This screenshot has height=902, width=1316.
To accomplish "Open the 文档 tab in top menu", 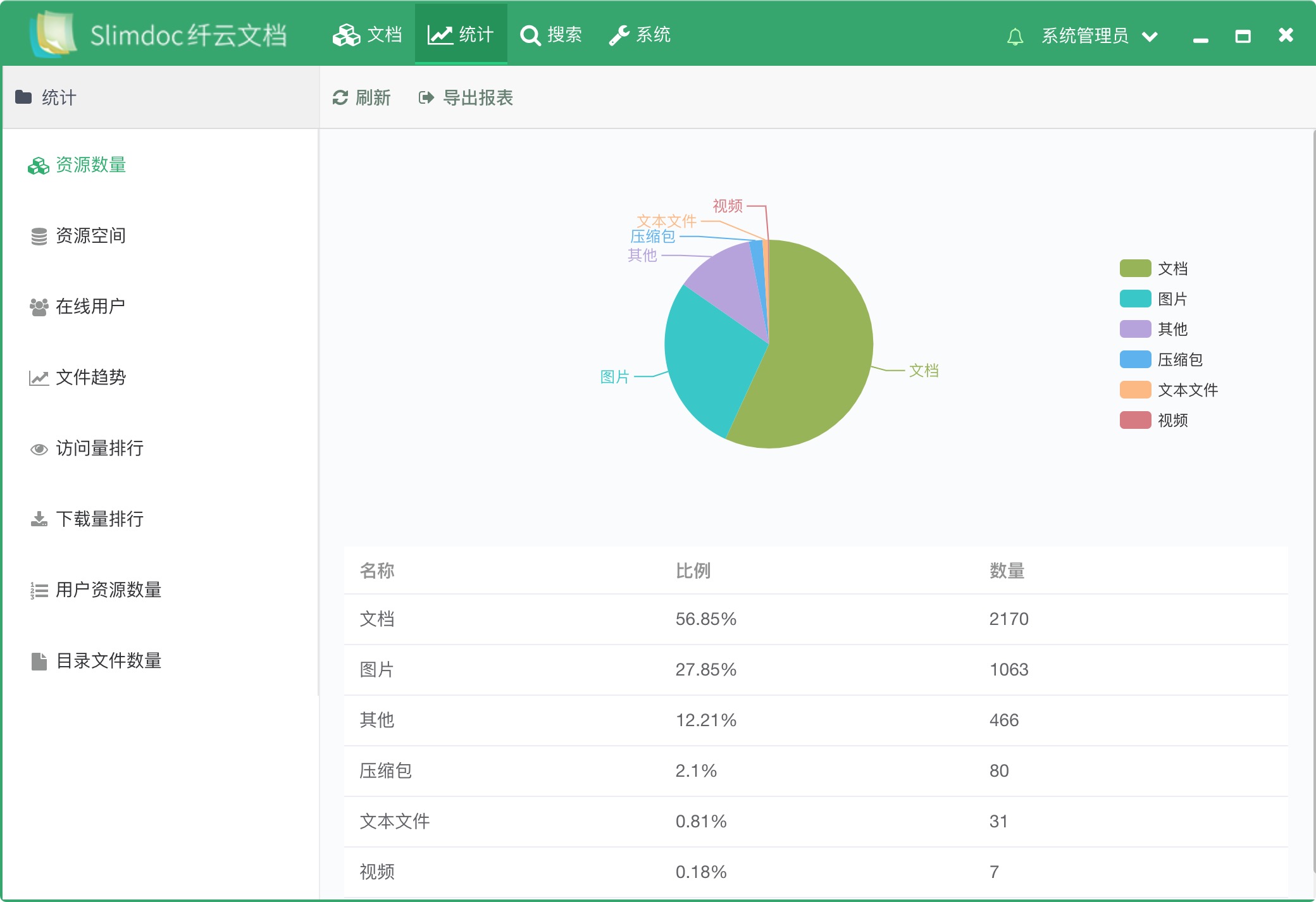I will point(368,34).
